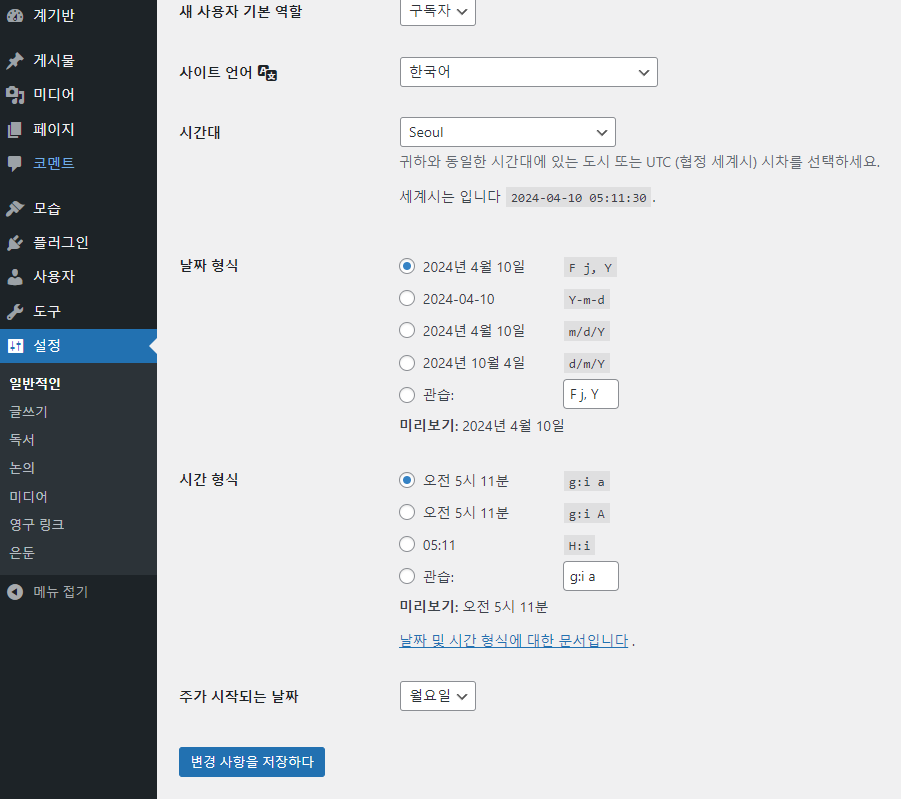Image resolution: width=901 pixels, height=799 pixels.
Task: Select the Y-m-d date format radio
Action: 407,298
